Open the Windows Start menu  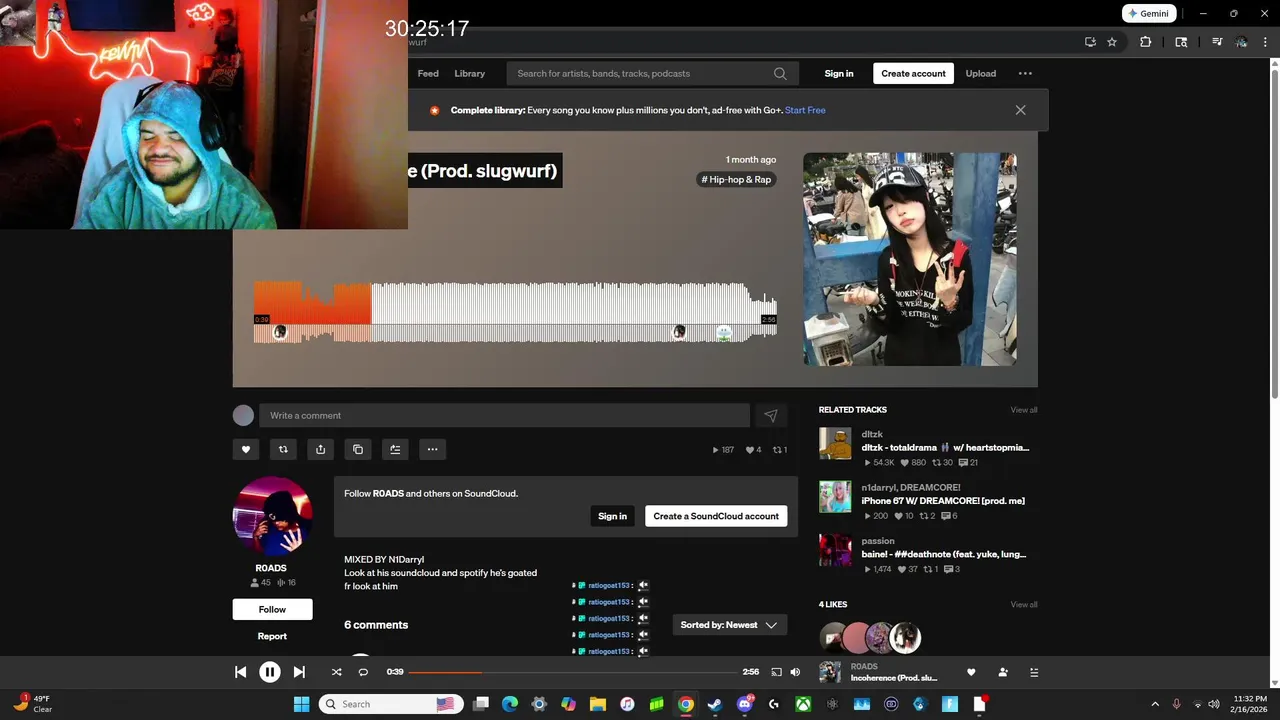pyautogui.click(x=301, y=704)
